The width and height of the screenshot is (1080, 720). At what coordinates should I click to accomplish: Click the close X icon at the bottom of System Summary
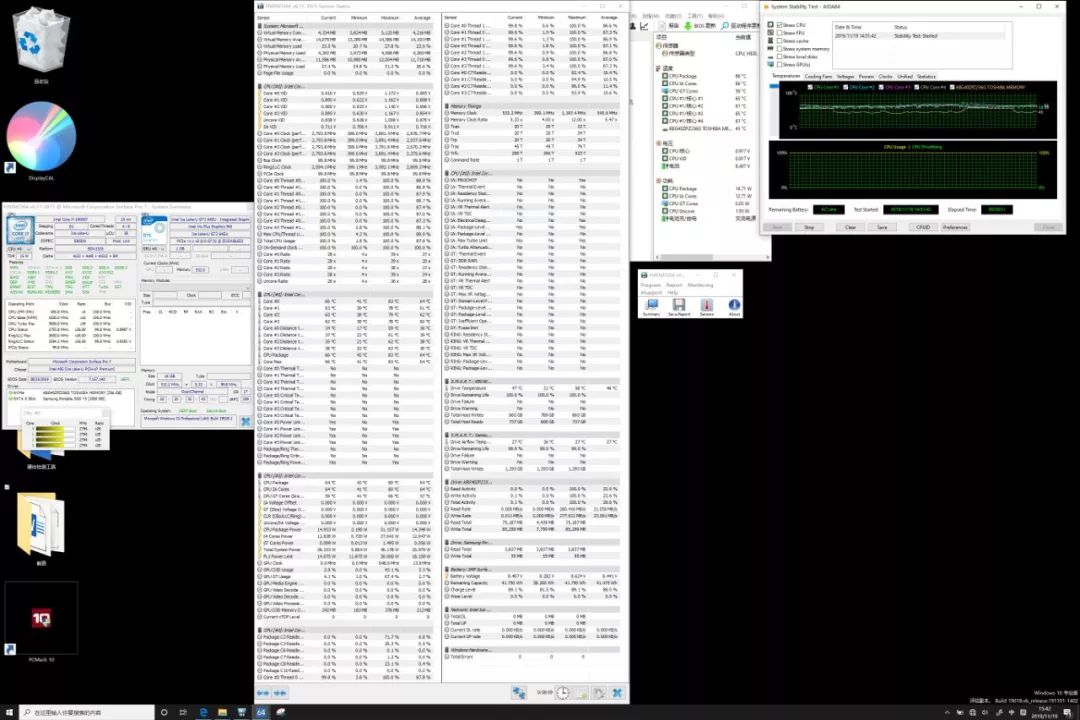pos(245,421)
